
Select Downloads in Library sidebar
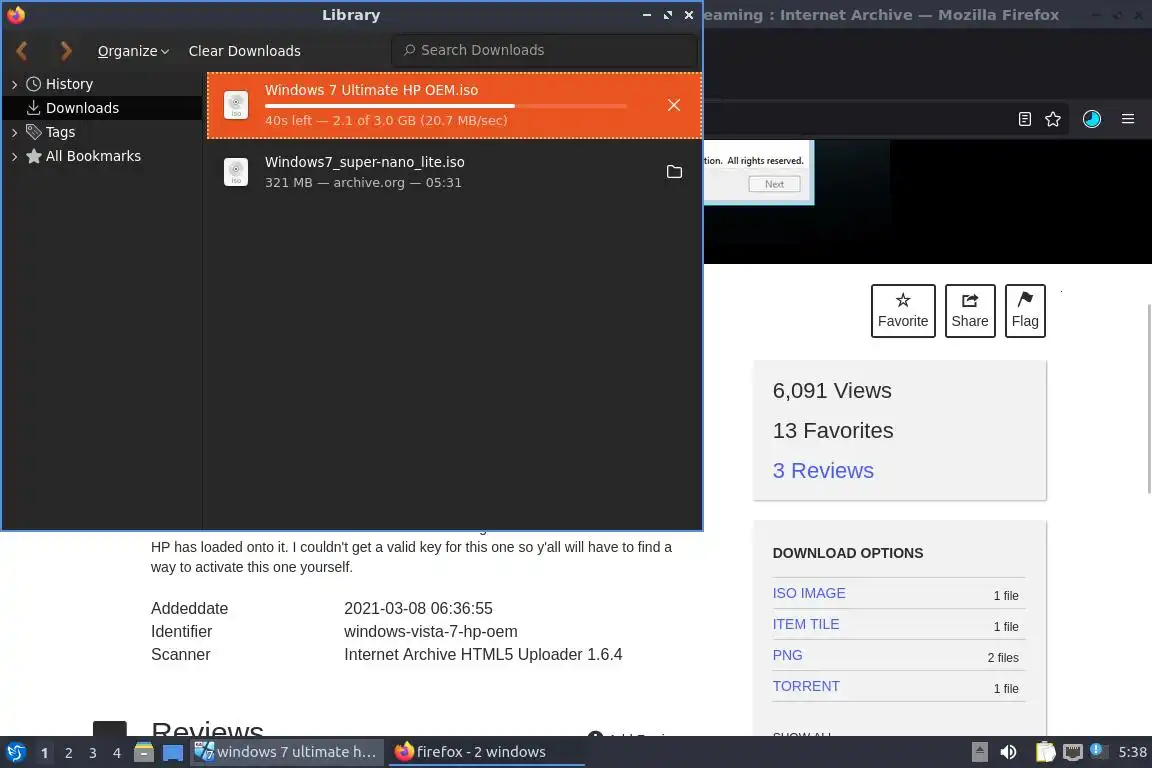point(82,108)
